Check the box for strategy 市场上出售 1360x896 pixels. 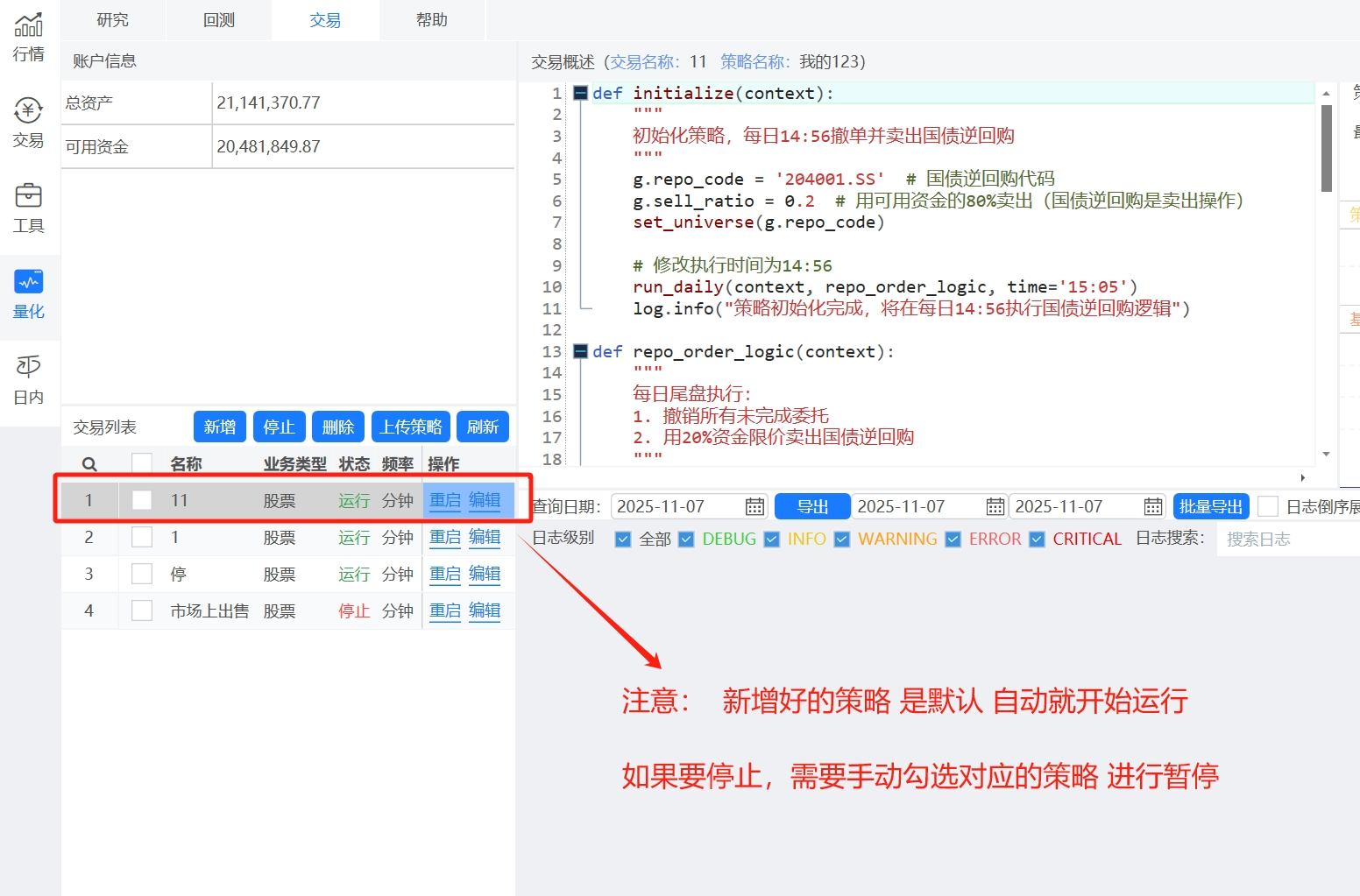[142, 610]
